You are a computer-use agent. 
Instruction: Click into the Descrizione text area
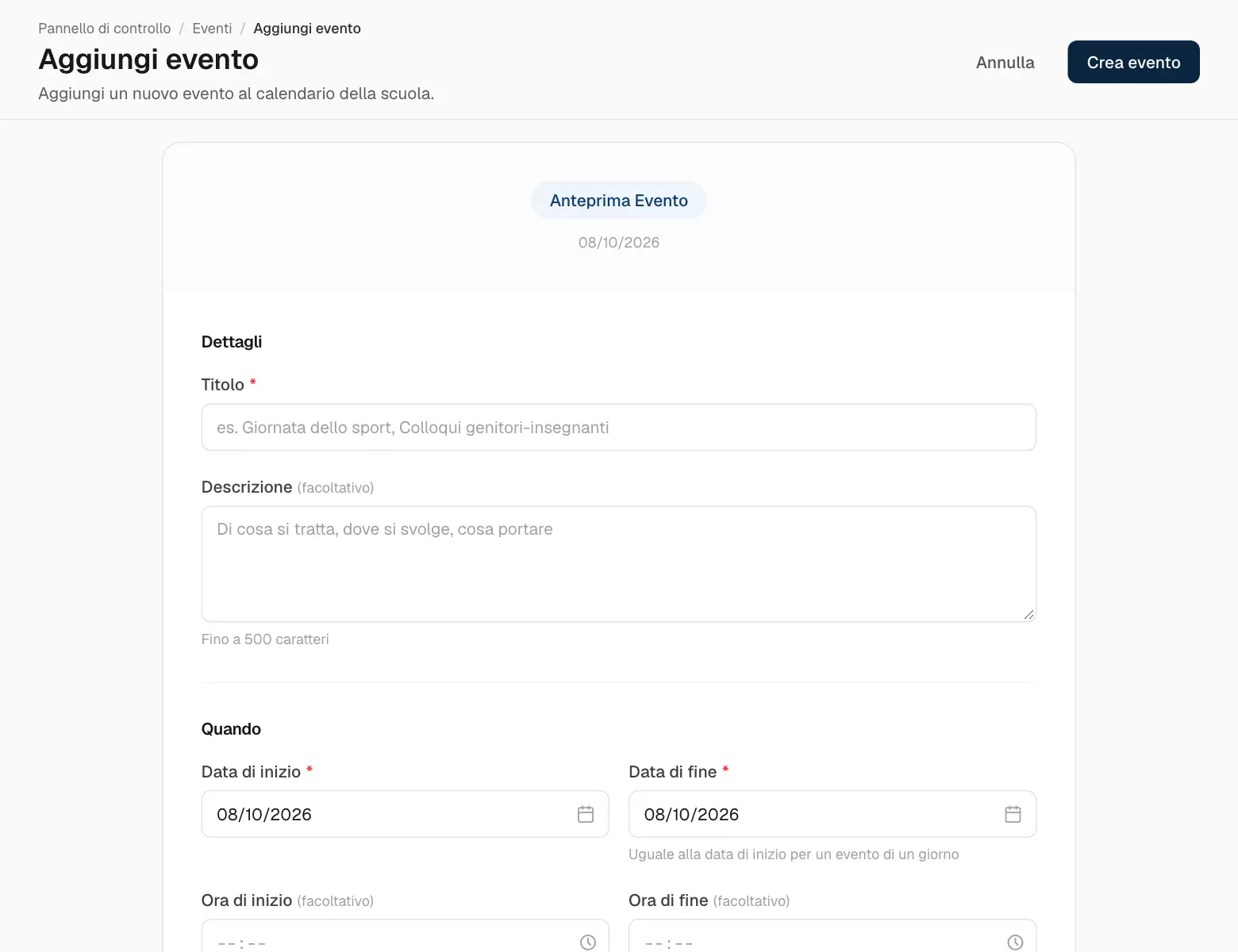point(619,564)
